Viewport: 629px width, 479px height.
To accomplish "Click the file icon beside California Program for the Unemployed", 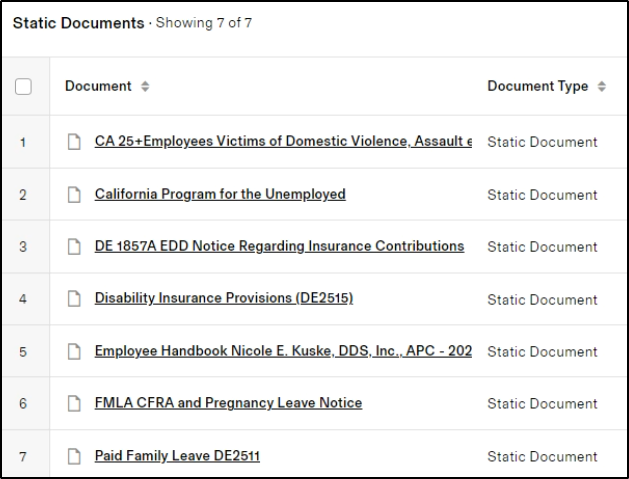I will 73,195.
